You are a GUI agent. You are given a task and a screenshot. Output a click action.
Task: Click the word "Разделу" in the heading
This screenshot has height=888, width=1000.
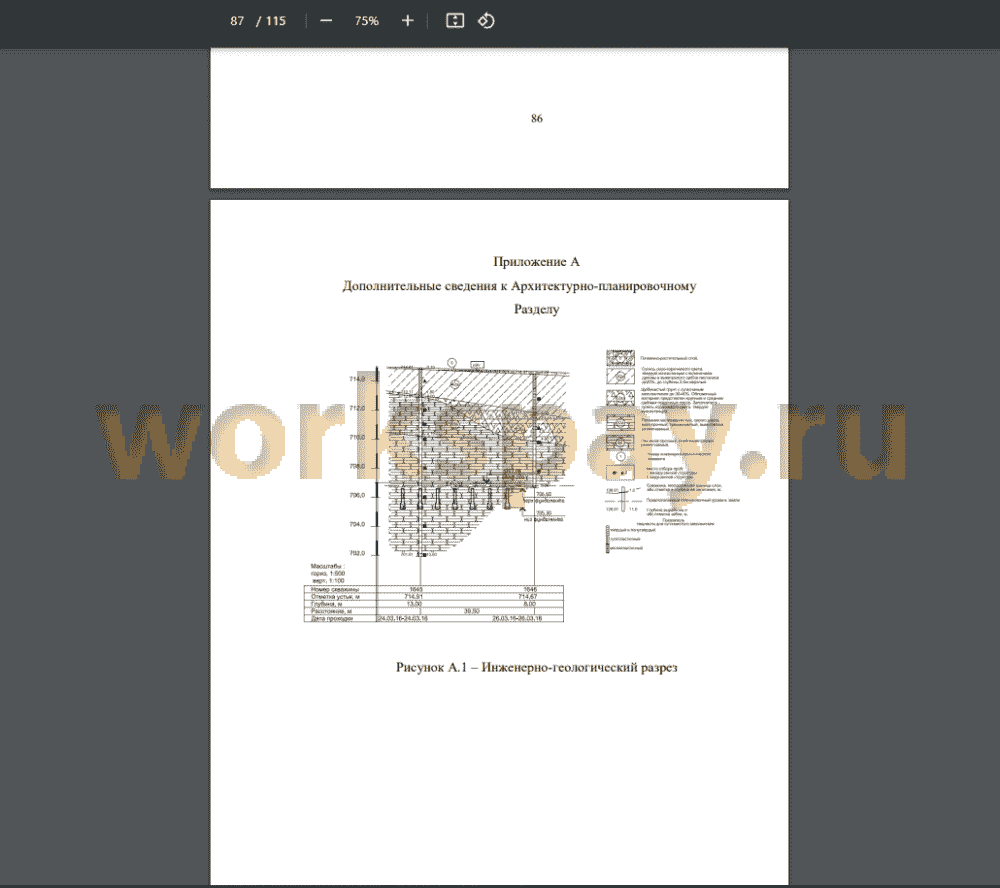[x=536, y=309]
